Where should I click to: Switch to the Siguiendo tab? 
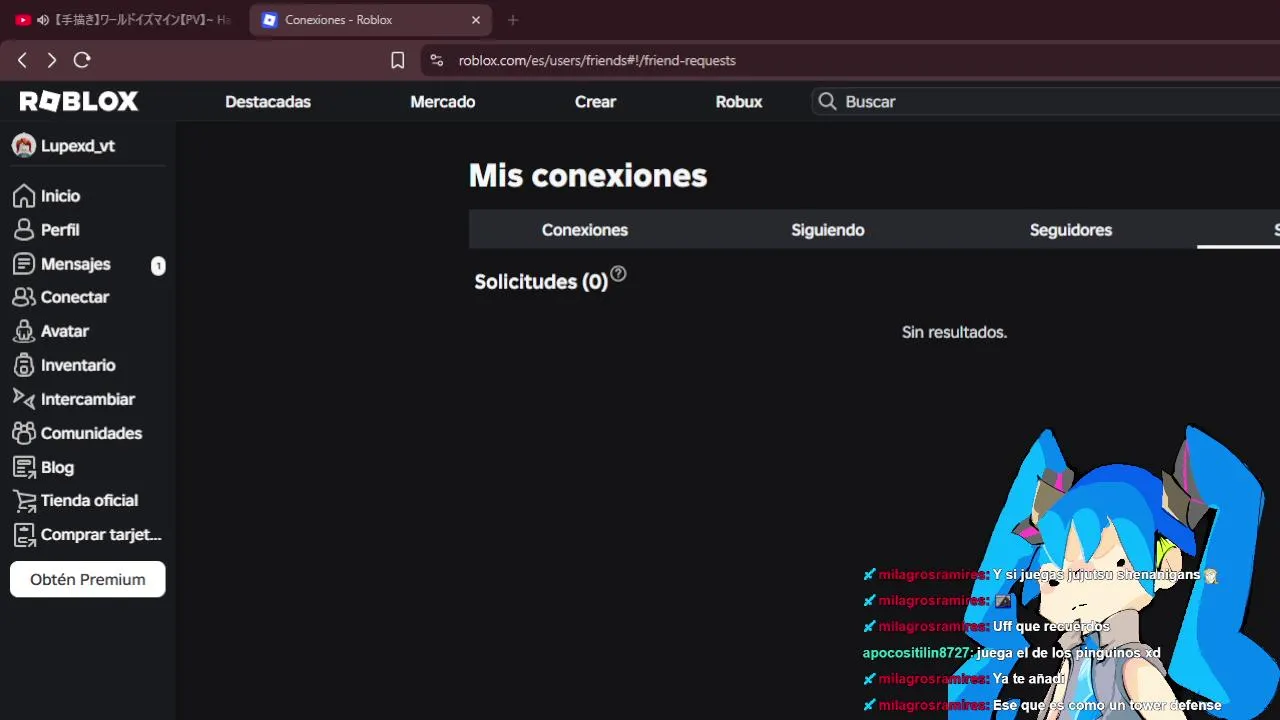click(828, 230)
